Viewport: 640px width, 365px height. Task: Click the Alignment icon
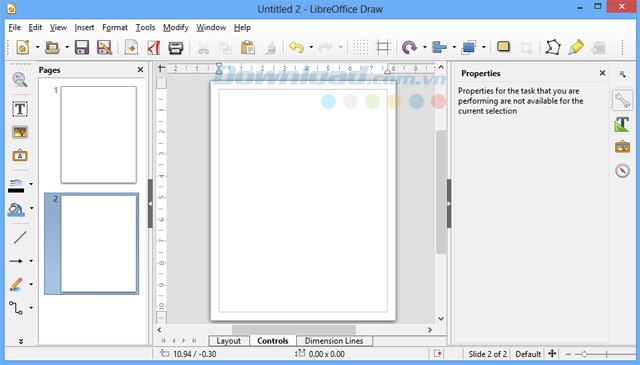click(x=439, y=47)
